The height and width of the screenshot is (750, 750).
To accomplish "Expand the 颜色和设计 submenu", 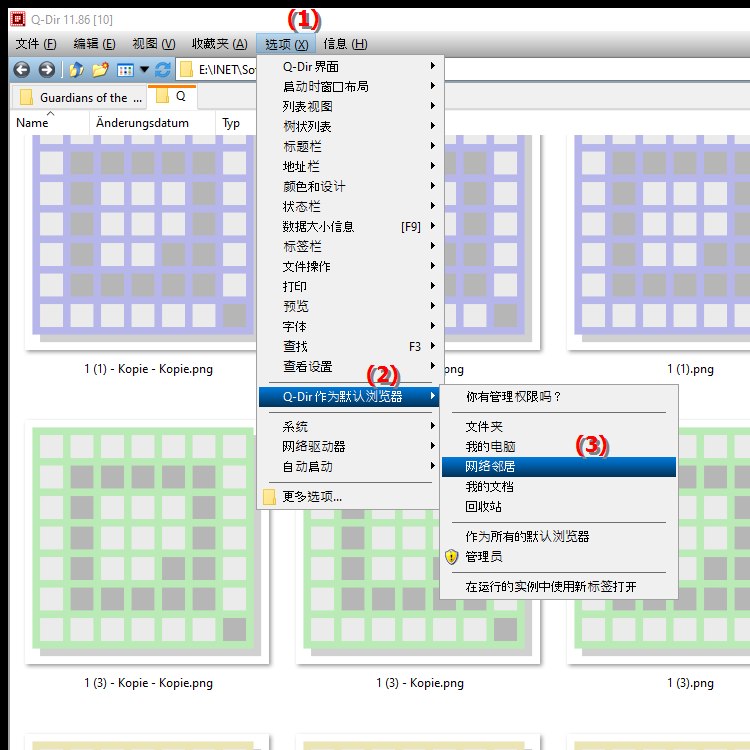I will tap(346, 187).
